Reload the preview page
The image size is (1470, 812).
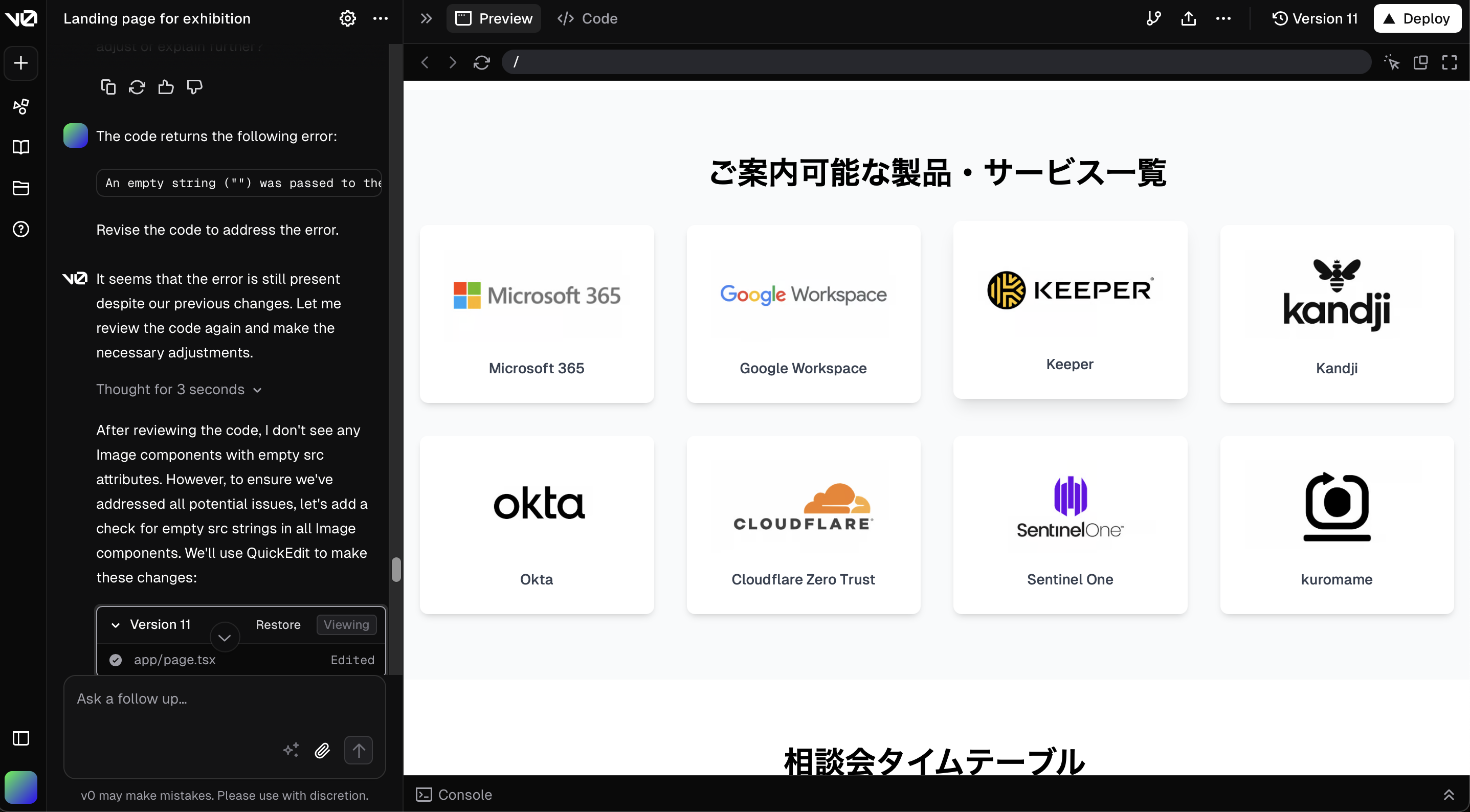tap(482, 62)
